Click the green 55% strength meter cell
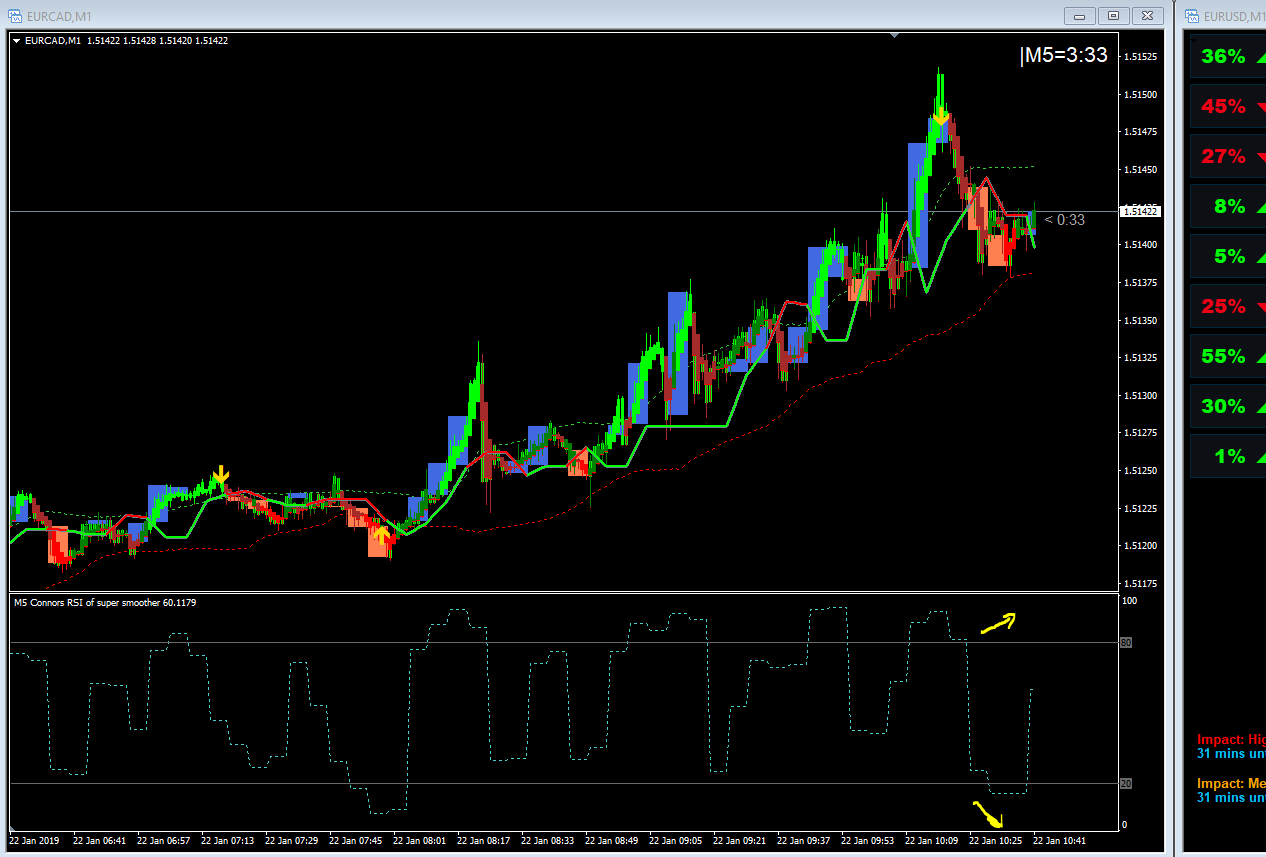1266x857 pixels. 1226,356
